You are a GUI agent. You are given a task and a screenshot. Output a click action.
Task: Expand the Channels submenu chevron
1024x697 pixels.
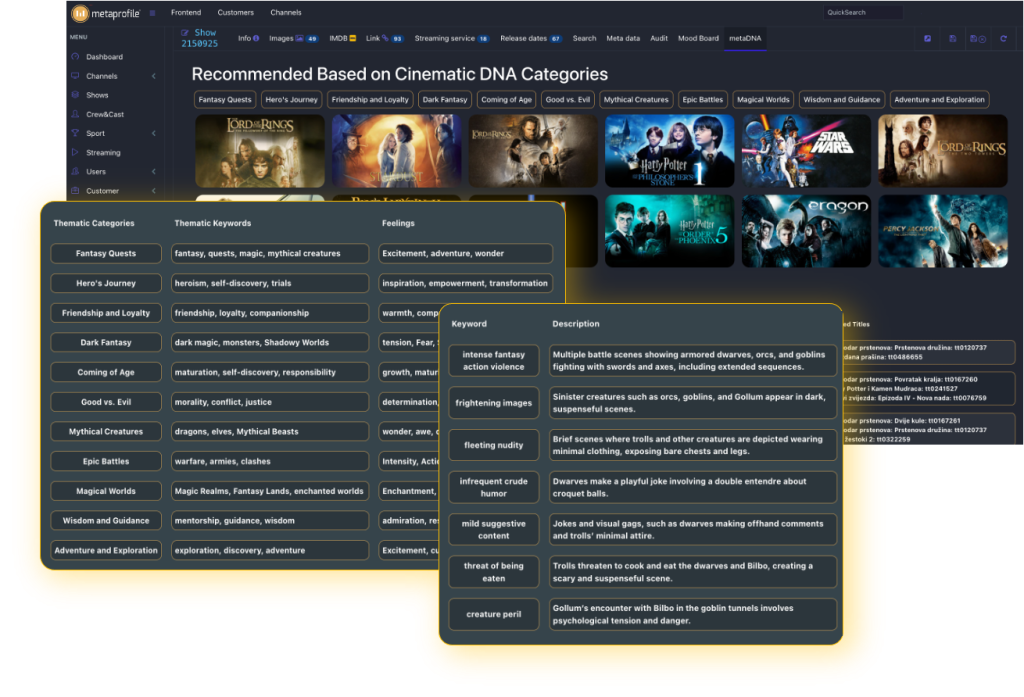pyautogui.click(x=153, y=76)
